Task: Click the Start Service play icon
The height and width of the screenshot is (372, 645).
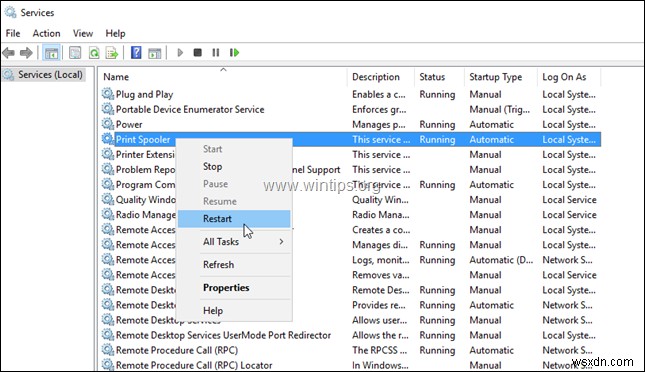Action: [x=180, y=53]
